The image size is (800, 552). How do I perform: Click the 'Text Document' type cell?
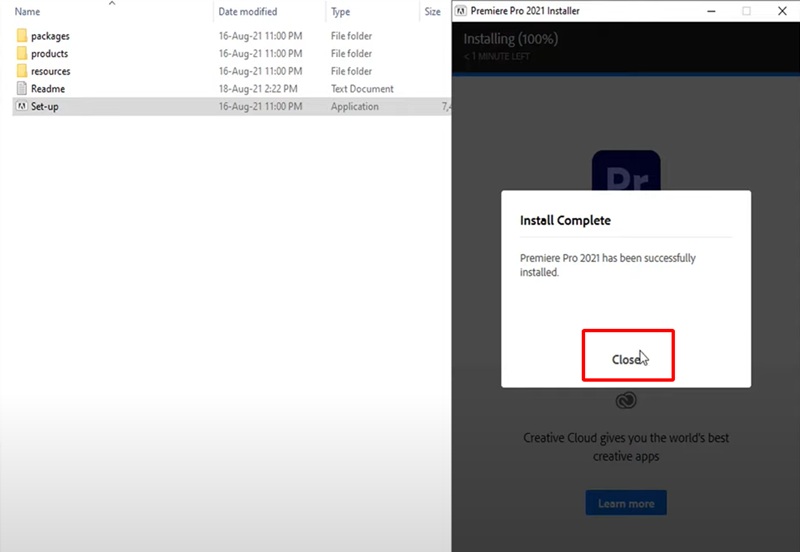[362, 89]
